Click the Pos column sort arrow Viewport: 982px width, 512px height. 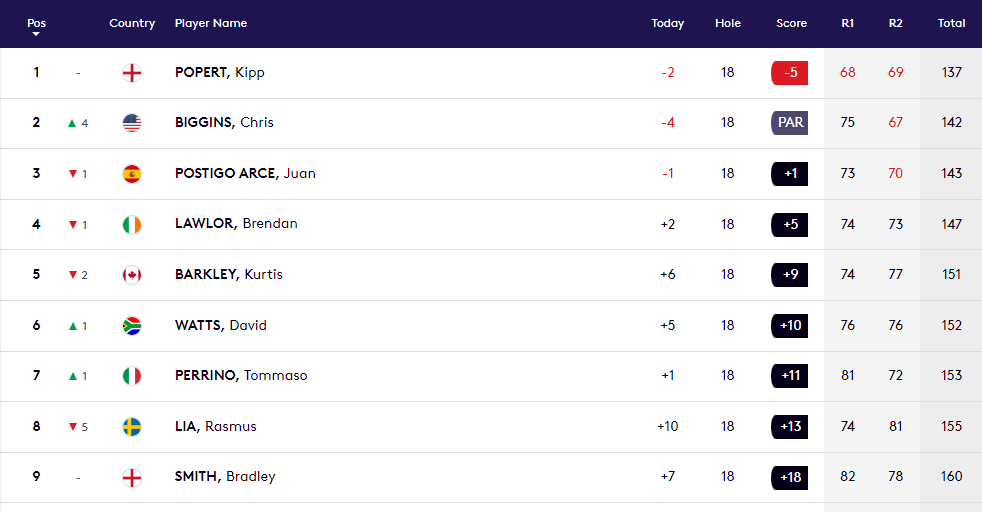click(x=36, y=34)
